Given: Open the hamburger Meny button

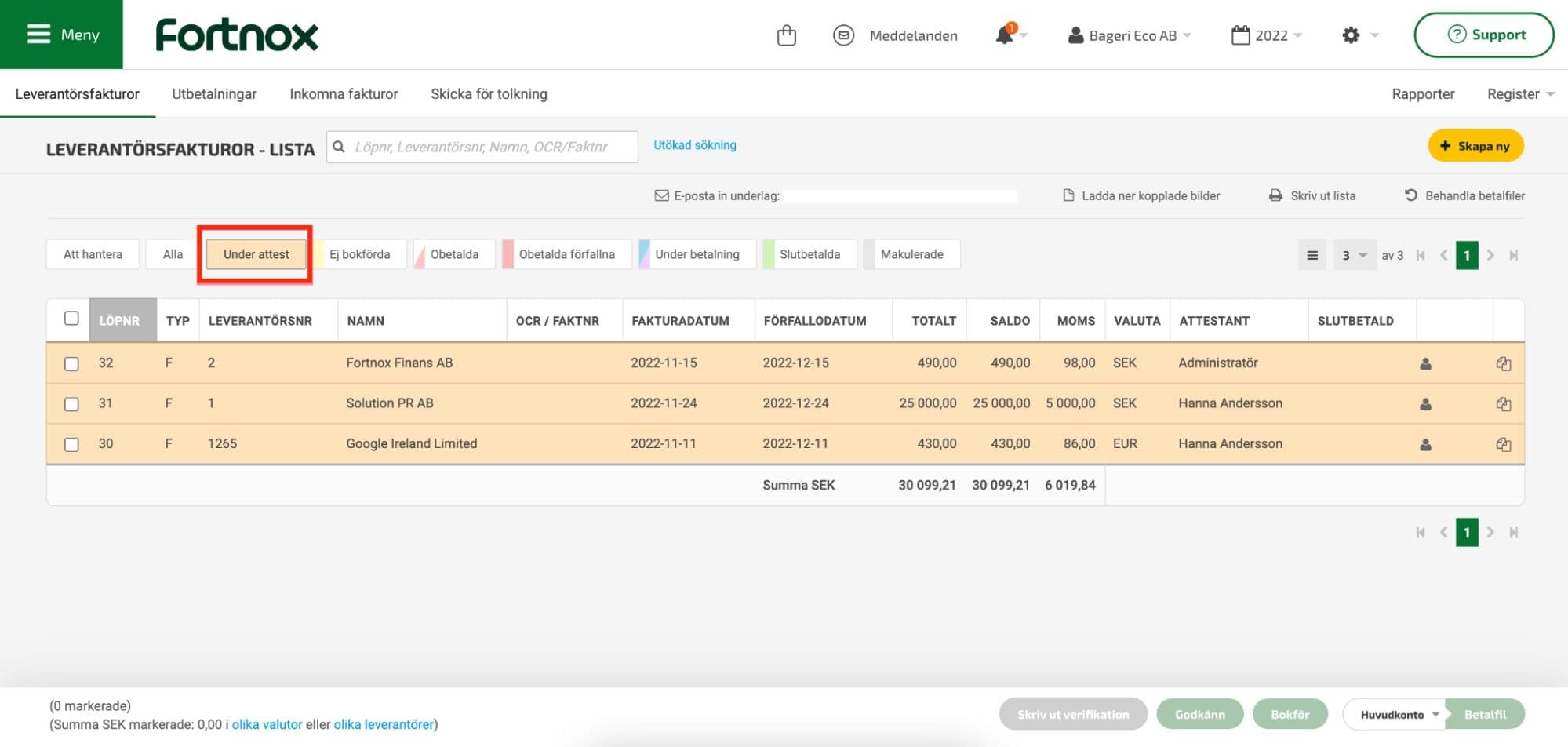Looking at the screenshot, I should coord(61,35).
